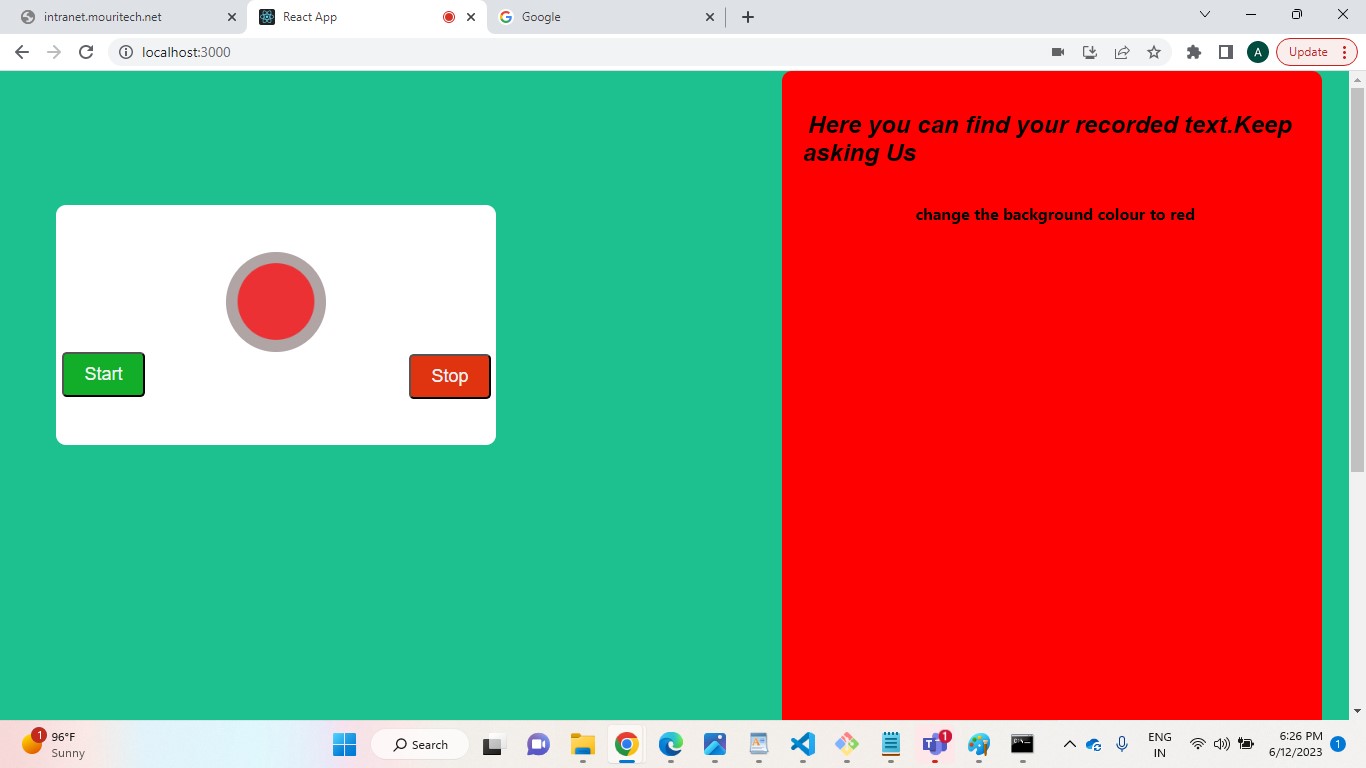Reload the localhost page

point(86,52)
